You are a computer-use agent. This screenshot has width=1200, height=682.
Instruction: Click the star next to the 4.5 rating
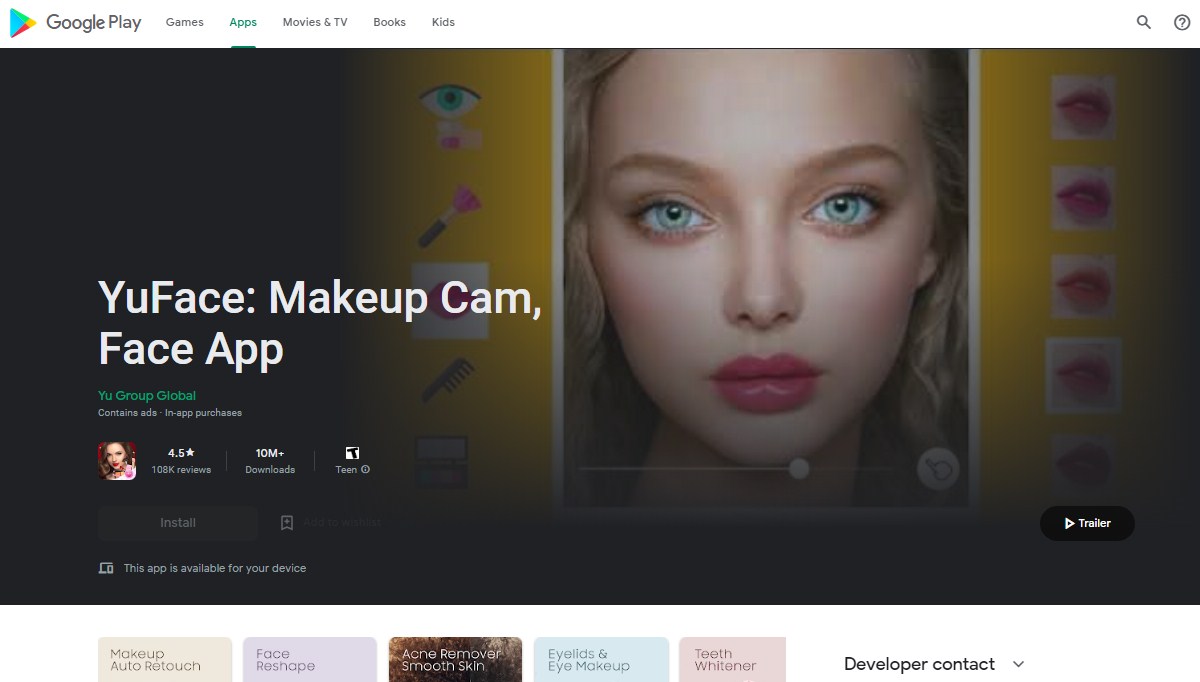[x=190, y=453]
